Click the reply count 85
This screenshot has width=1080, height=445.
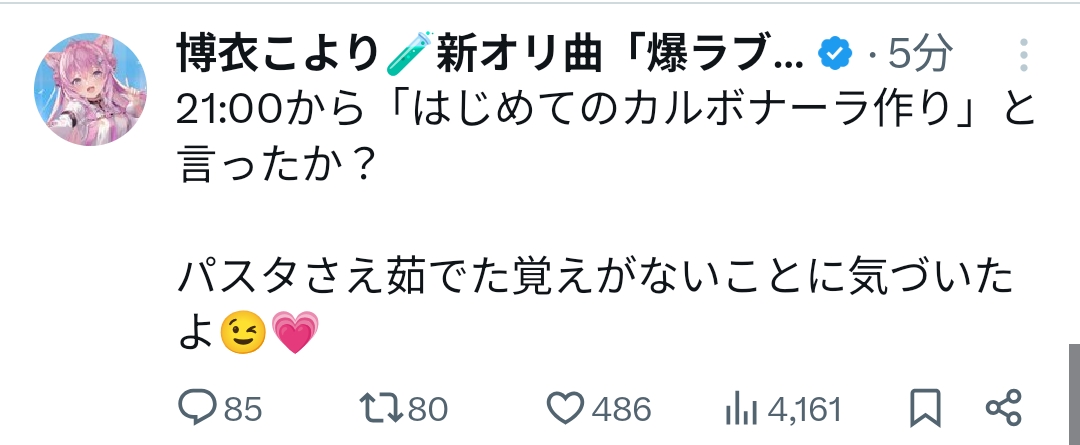pos(242,409)
